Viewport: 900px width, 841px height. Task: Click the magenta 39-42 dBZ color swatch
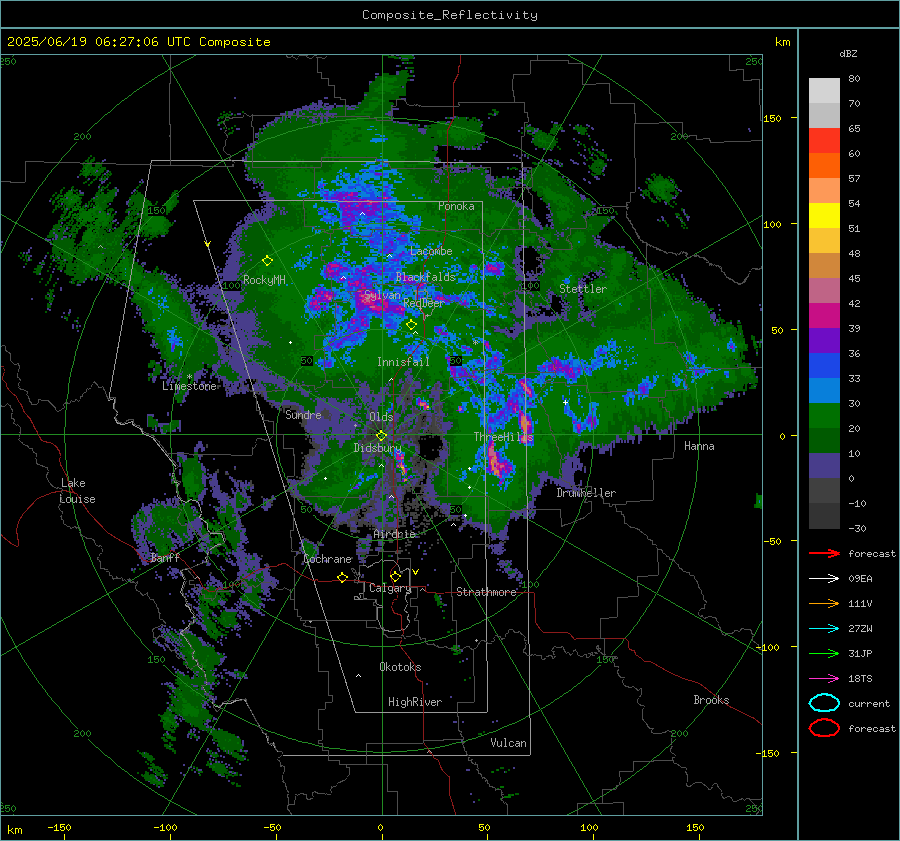tap(824, 316)
